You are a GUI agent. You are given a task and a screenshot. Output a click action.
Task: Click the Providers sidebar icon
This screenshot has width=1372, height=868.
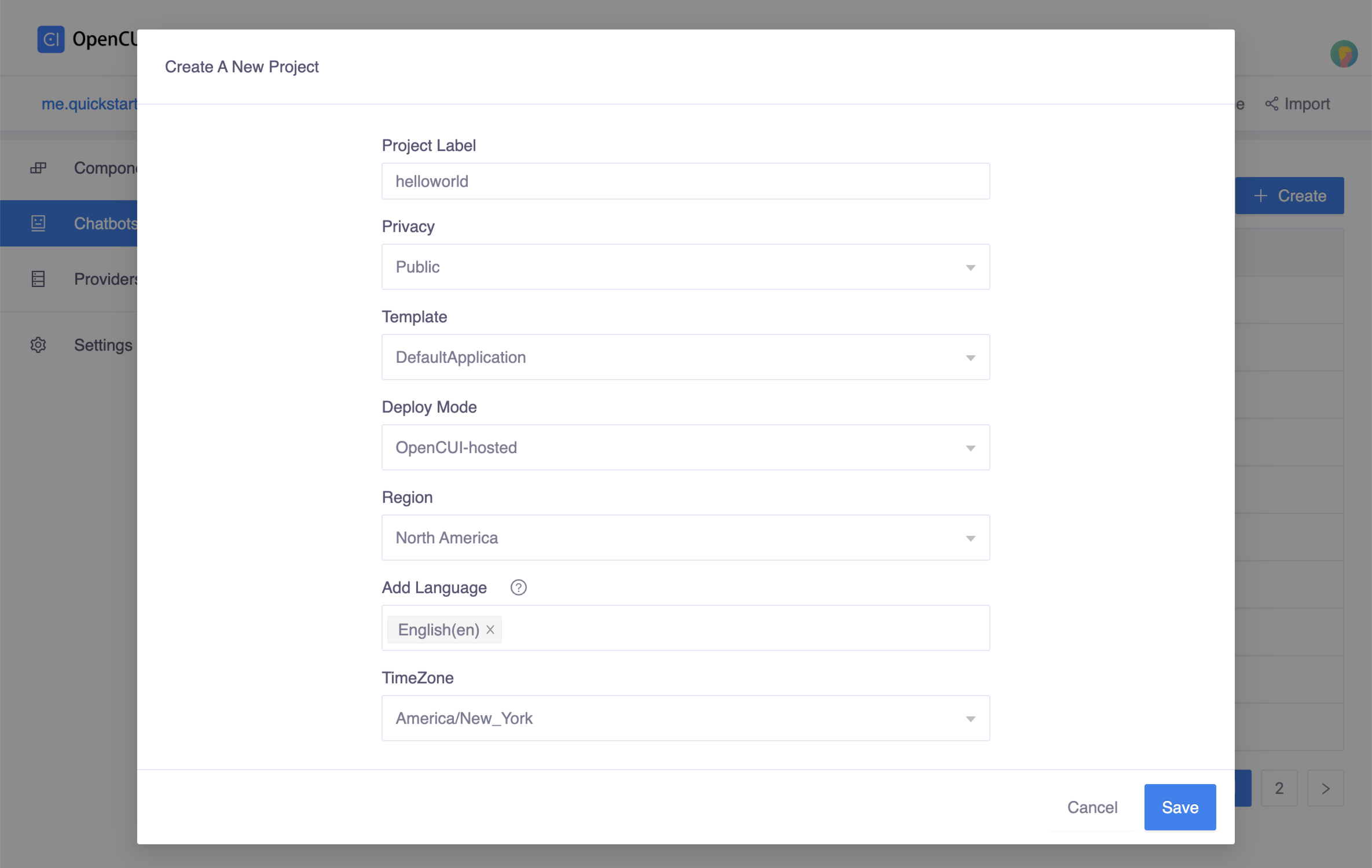click(38, 279)
